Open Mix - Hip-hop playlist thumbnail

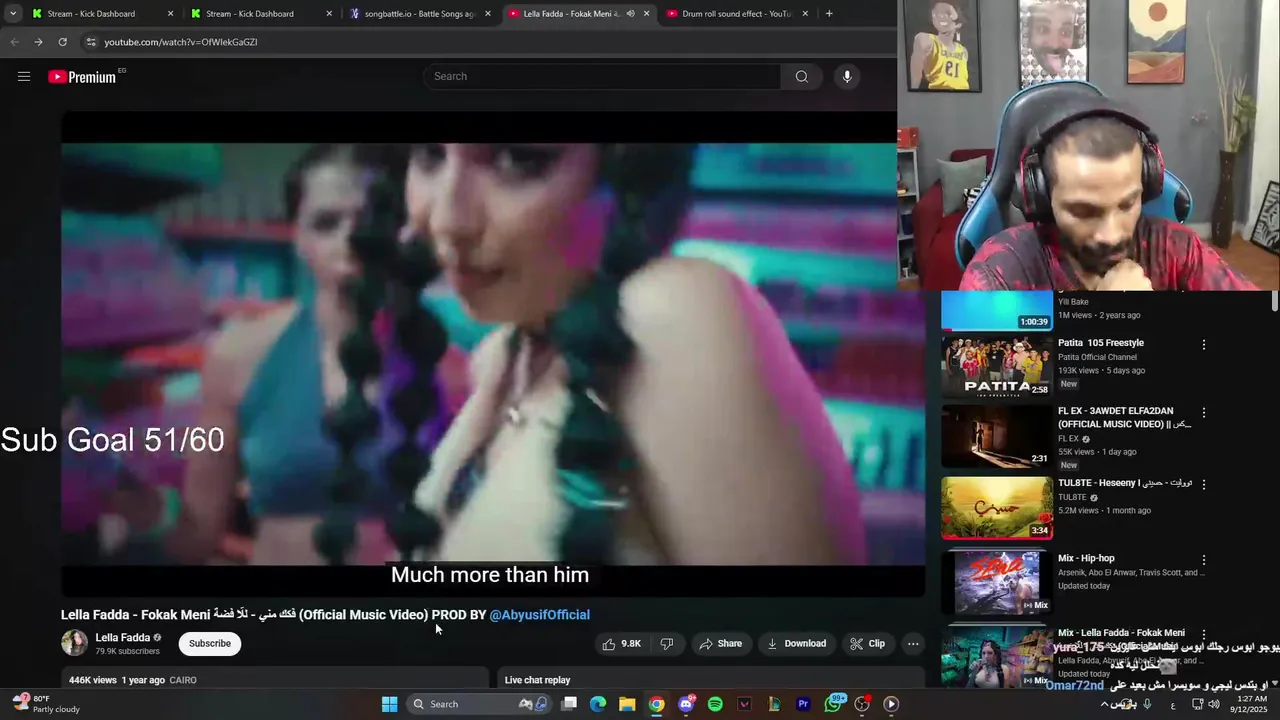coord(996,582)
